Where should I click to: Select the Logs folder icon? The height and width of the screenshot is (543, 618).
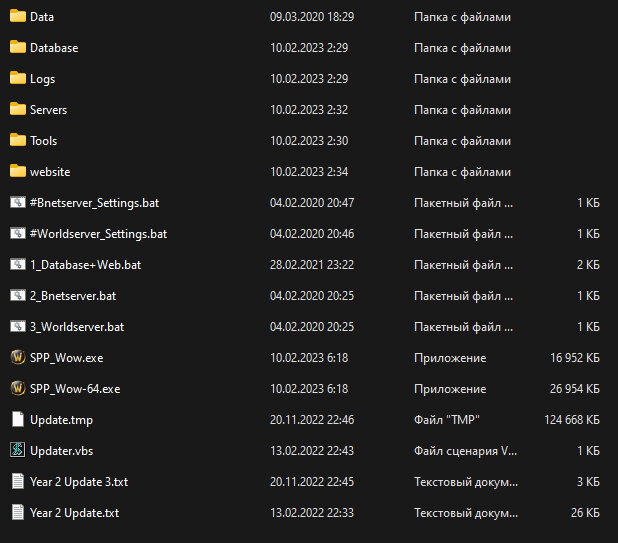[x=18, y=78]
